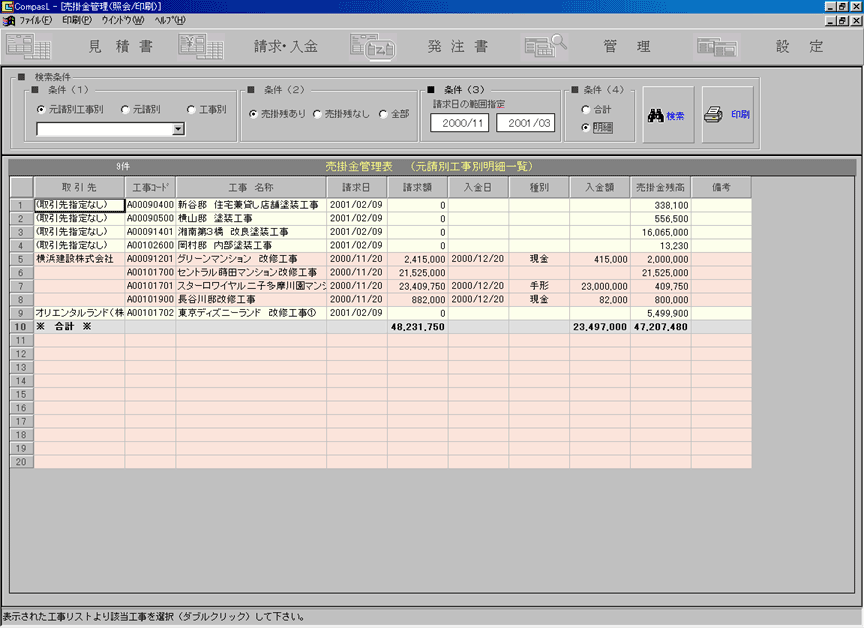Select the 工事別 radio option

tap(191, 109)
